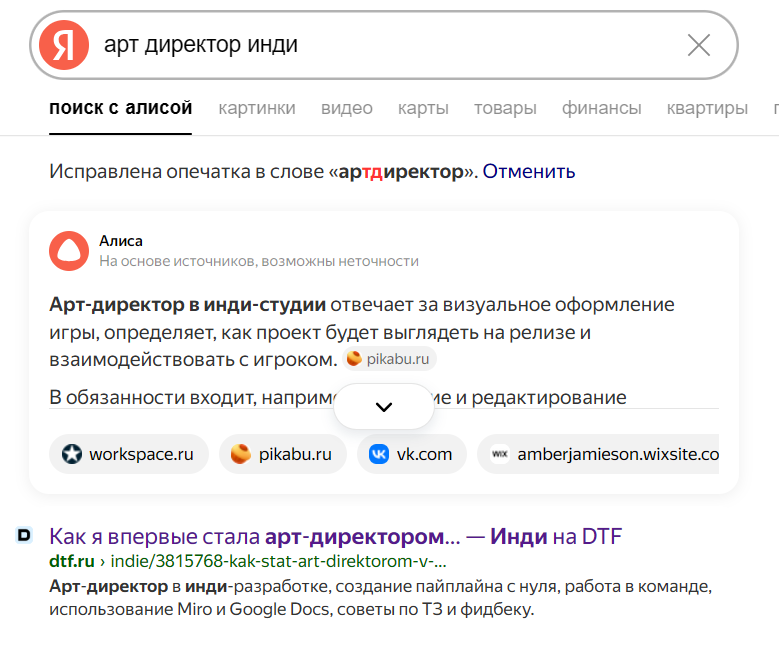Click the dtf.ru green URL breadcrumb

72,560
